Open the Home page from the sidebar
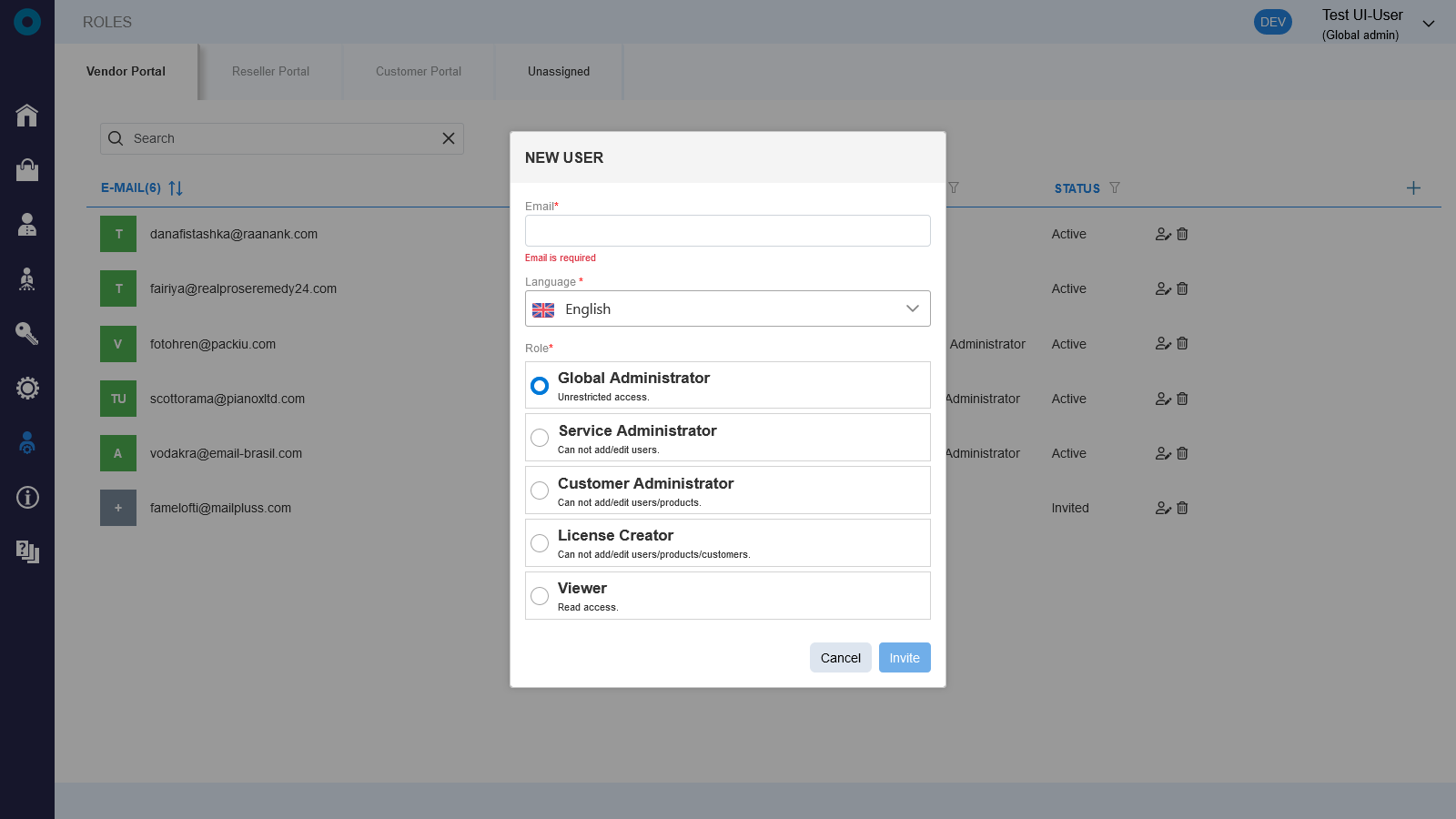 click(x=27, y=116)
